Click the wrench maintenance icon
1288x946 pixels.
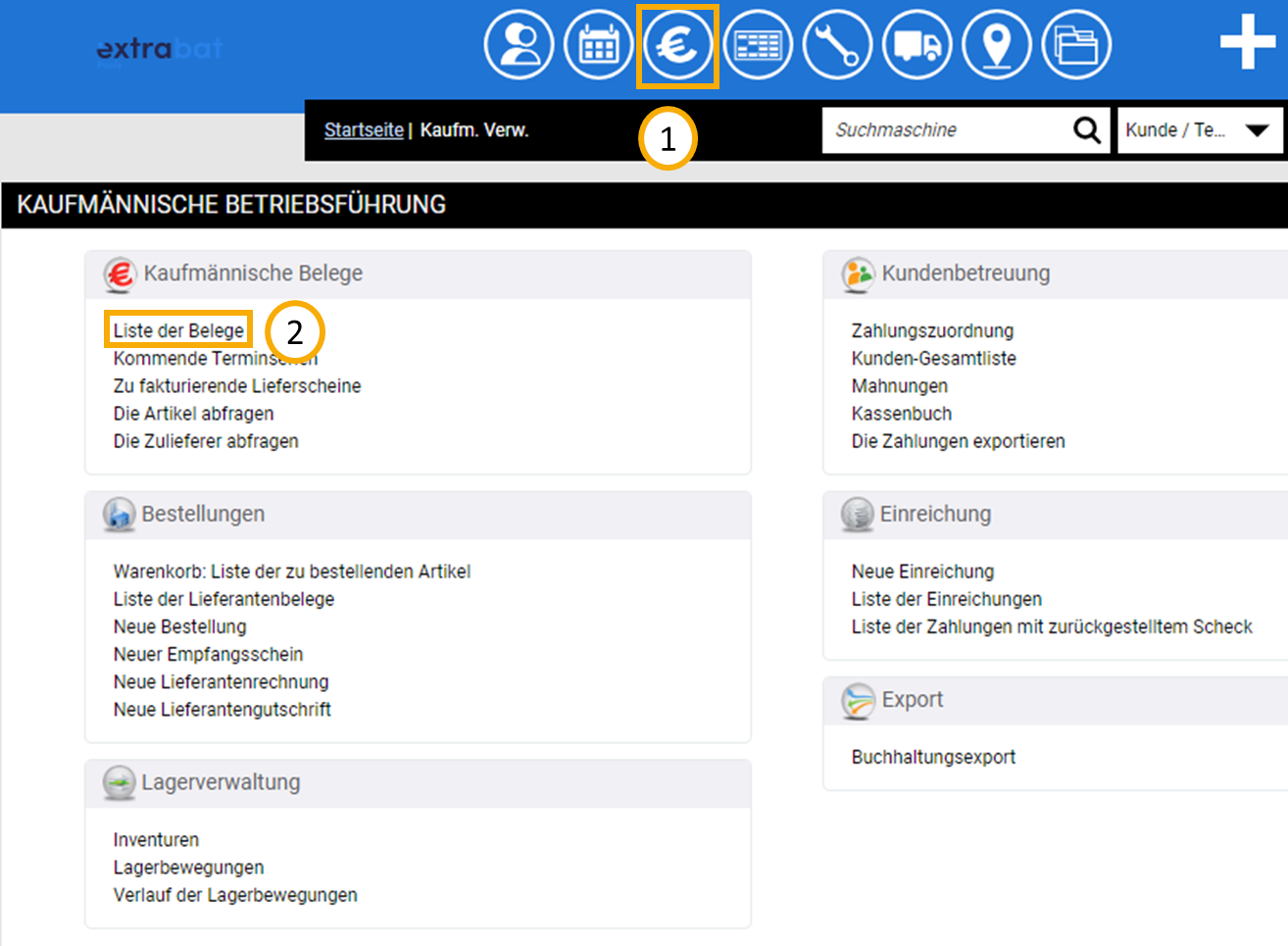(837, 45)
